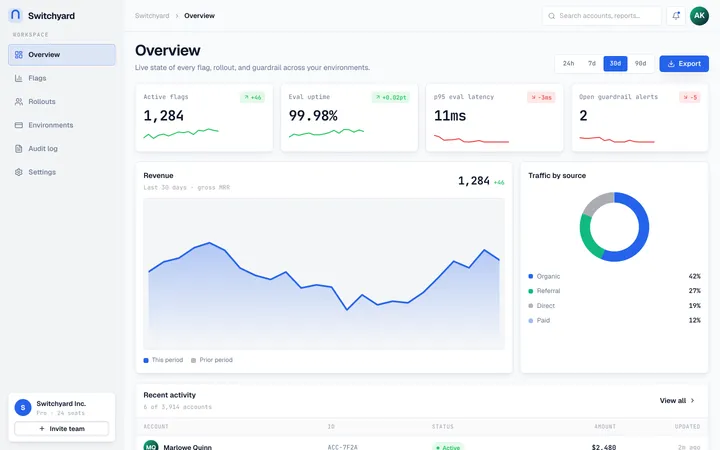Toggle the Prior period legend swatch
The width and height of the screenshot is (720, 450).
193,360
